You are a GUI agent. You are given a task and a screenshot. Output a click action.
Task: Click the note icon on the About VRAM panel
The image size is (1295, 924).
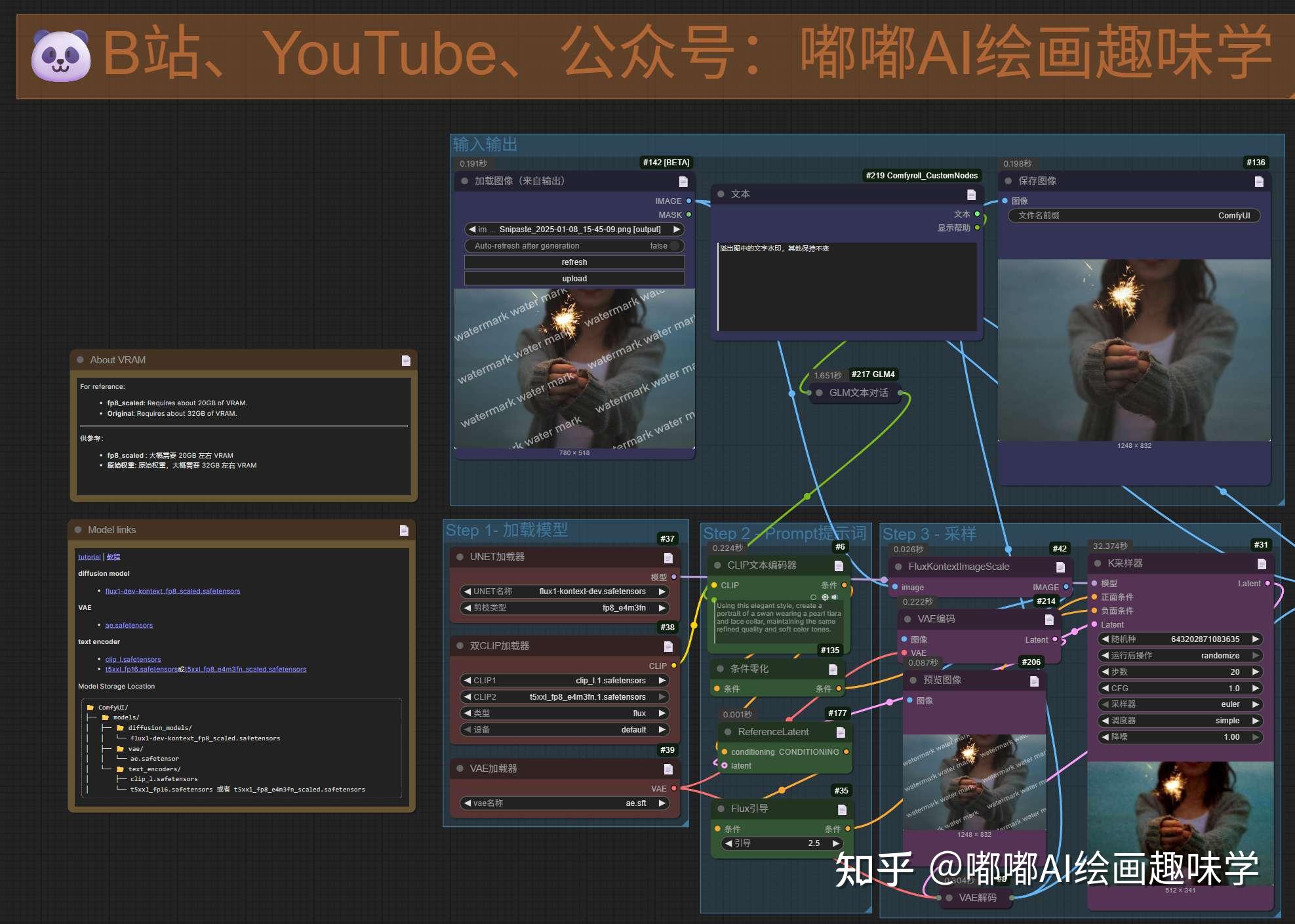click(x=407, y=360)
